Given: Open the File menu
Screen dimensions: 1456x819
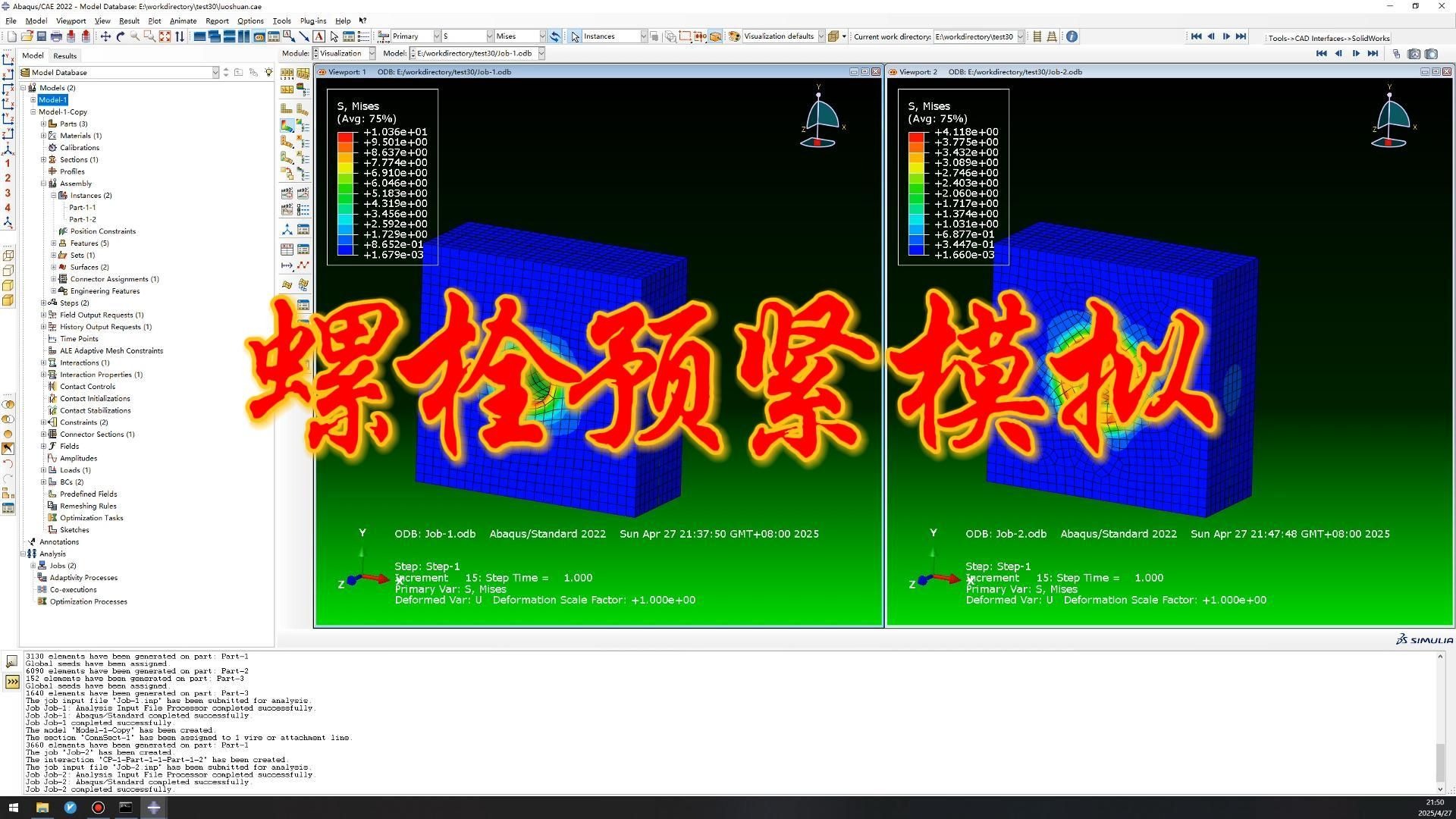Looking at the screenshot, I should click(11, 21).
